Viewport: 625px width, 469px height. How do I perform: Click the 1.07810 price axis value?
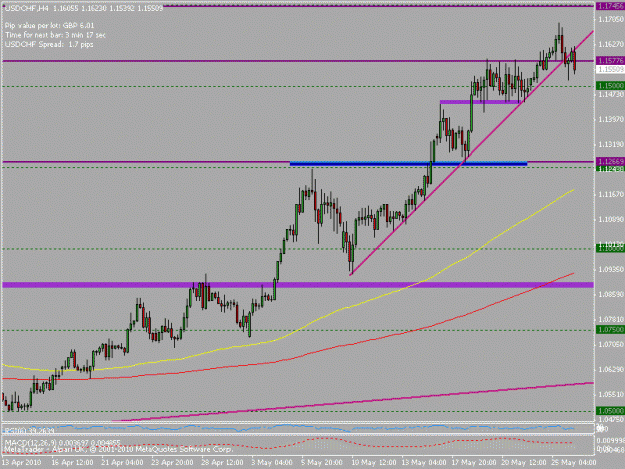click(x=611, y=319)
